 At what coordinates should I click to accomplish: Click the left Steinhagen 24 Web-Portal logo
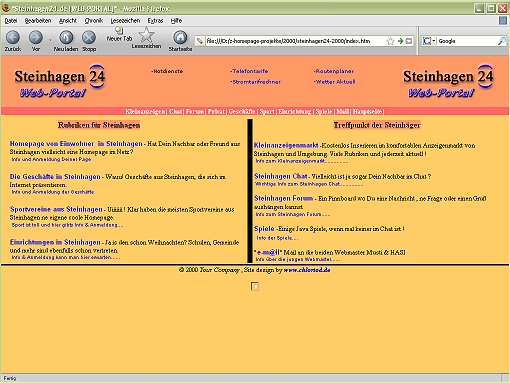59,81
